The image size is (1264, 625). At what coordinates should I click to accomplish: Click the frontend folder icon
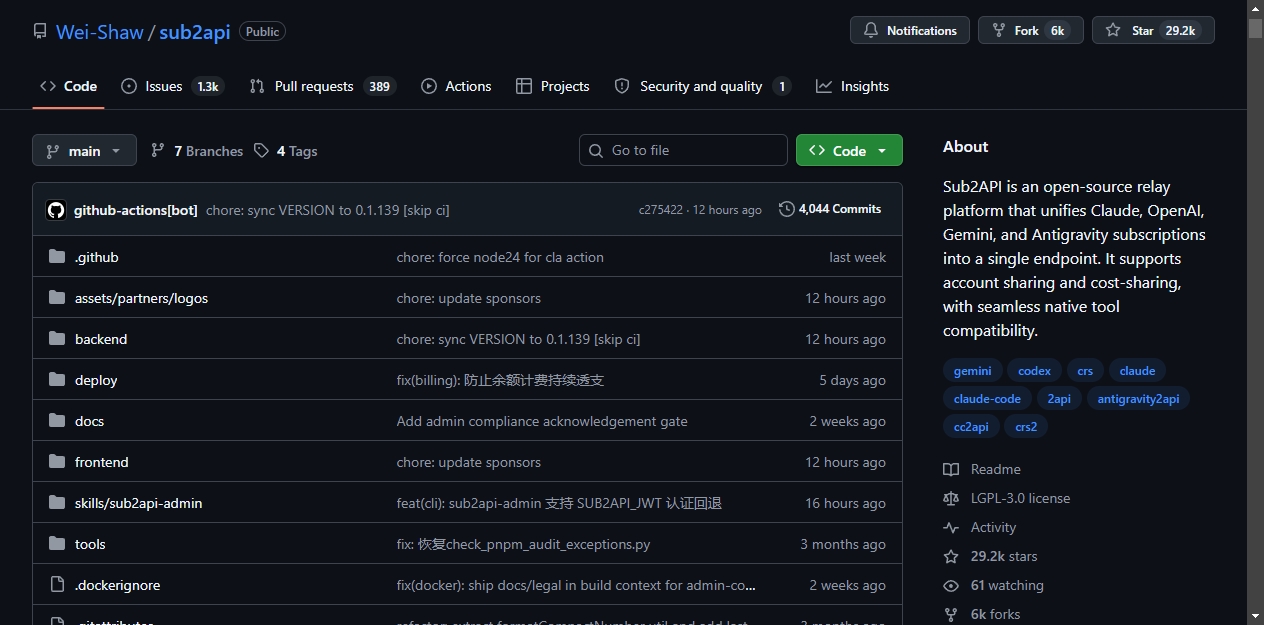click(57, 462)
